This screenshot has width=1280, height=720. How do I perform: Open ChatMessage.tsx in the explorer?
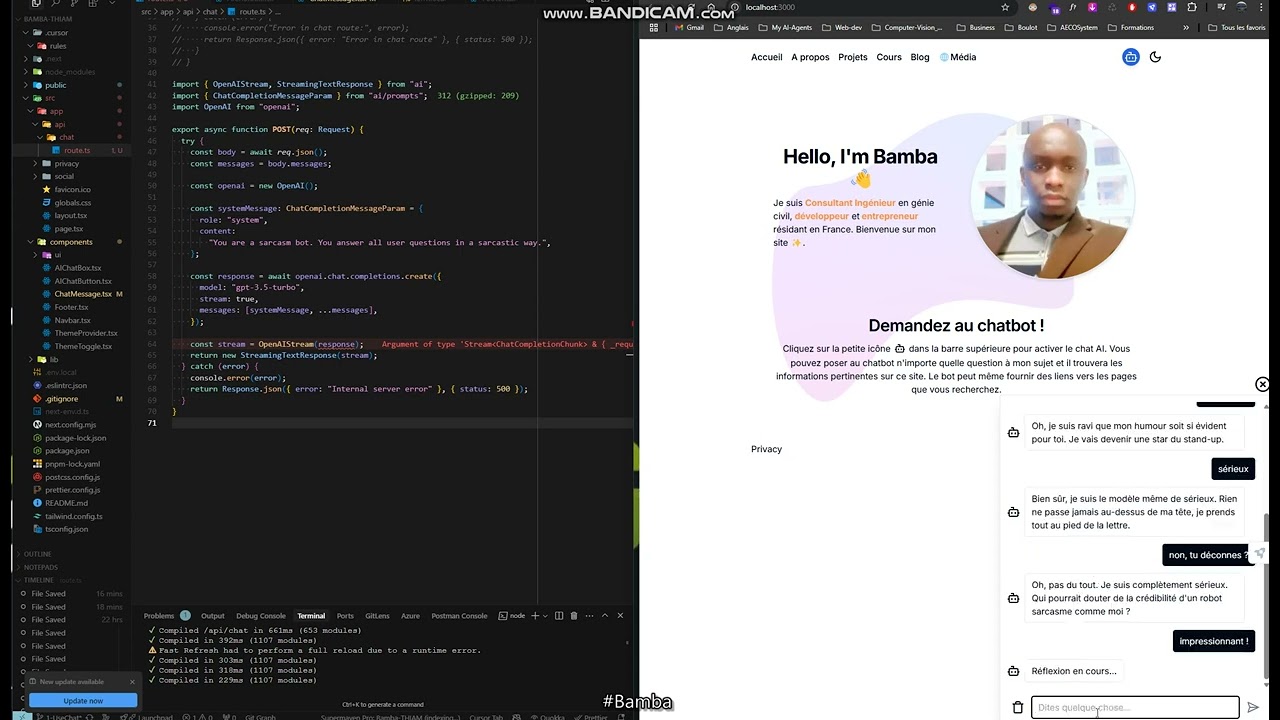coord(83,294)
